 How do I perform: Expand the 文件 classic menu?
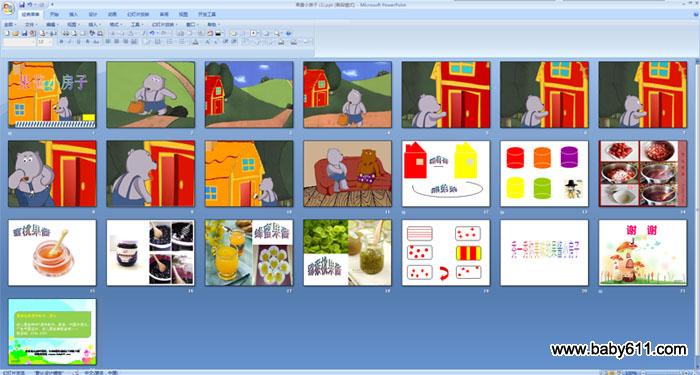pyautogui.click(x=32, y=25)
